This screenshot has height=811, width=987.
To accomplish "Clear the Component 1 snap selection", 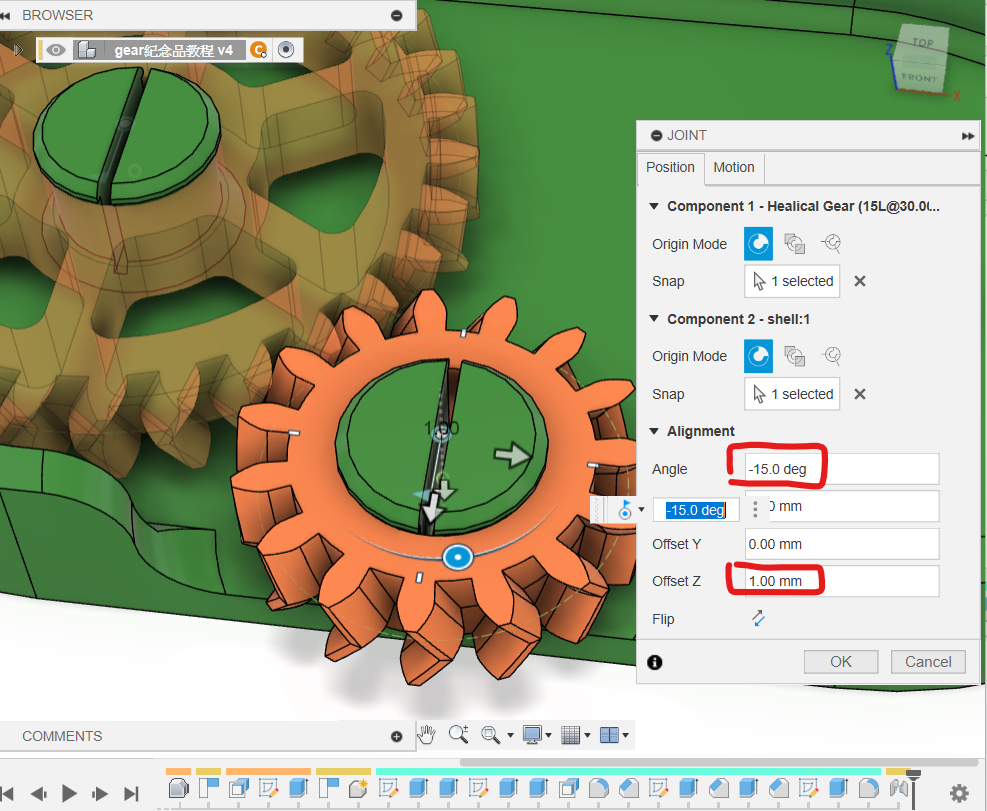I will (860, 281).
